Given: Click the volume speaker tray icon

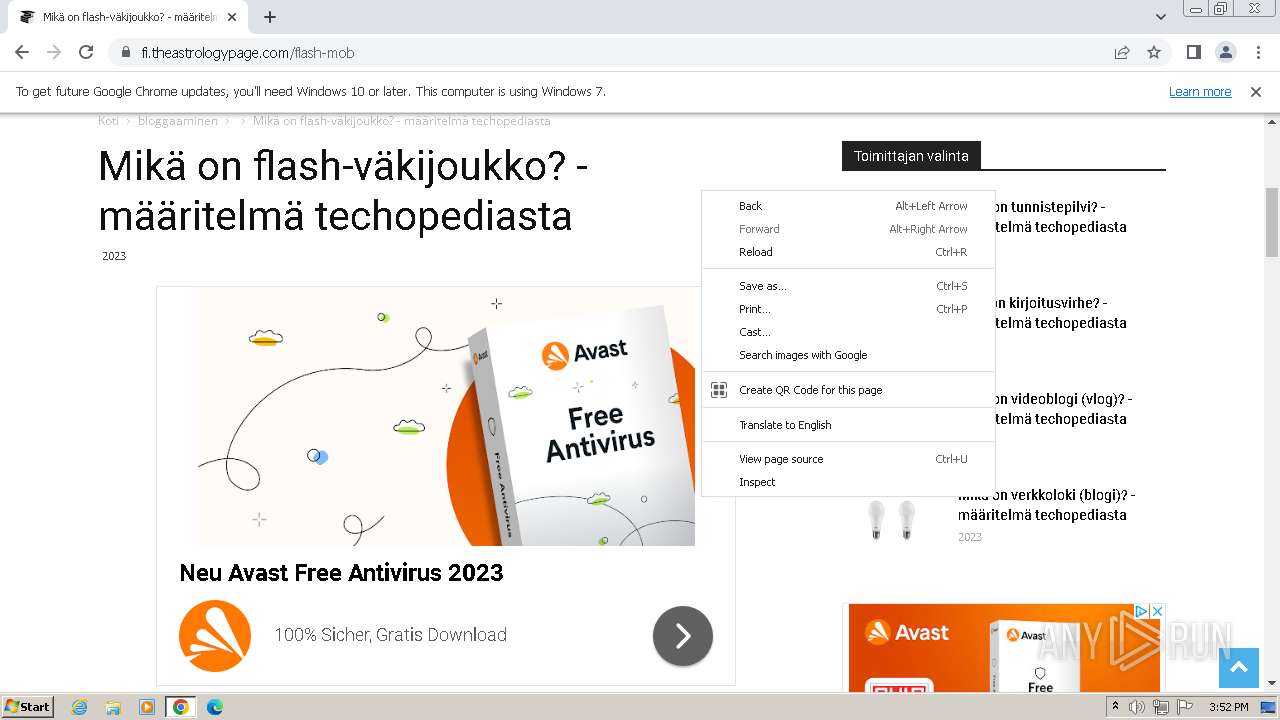Looking at the screenshot, I should (x=1137, y=707).
